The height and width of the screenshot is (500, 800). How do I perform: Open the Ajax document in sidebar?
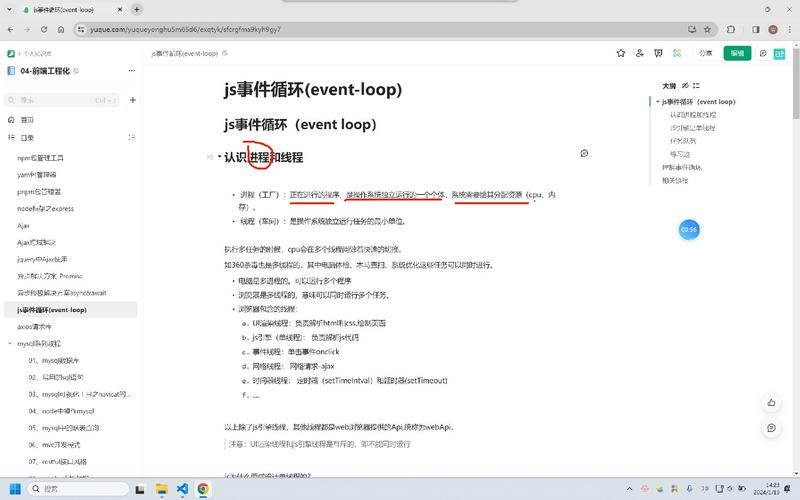[x=23, y=226]
